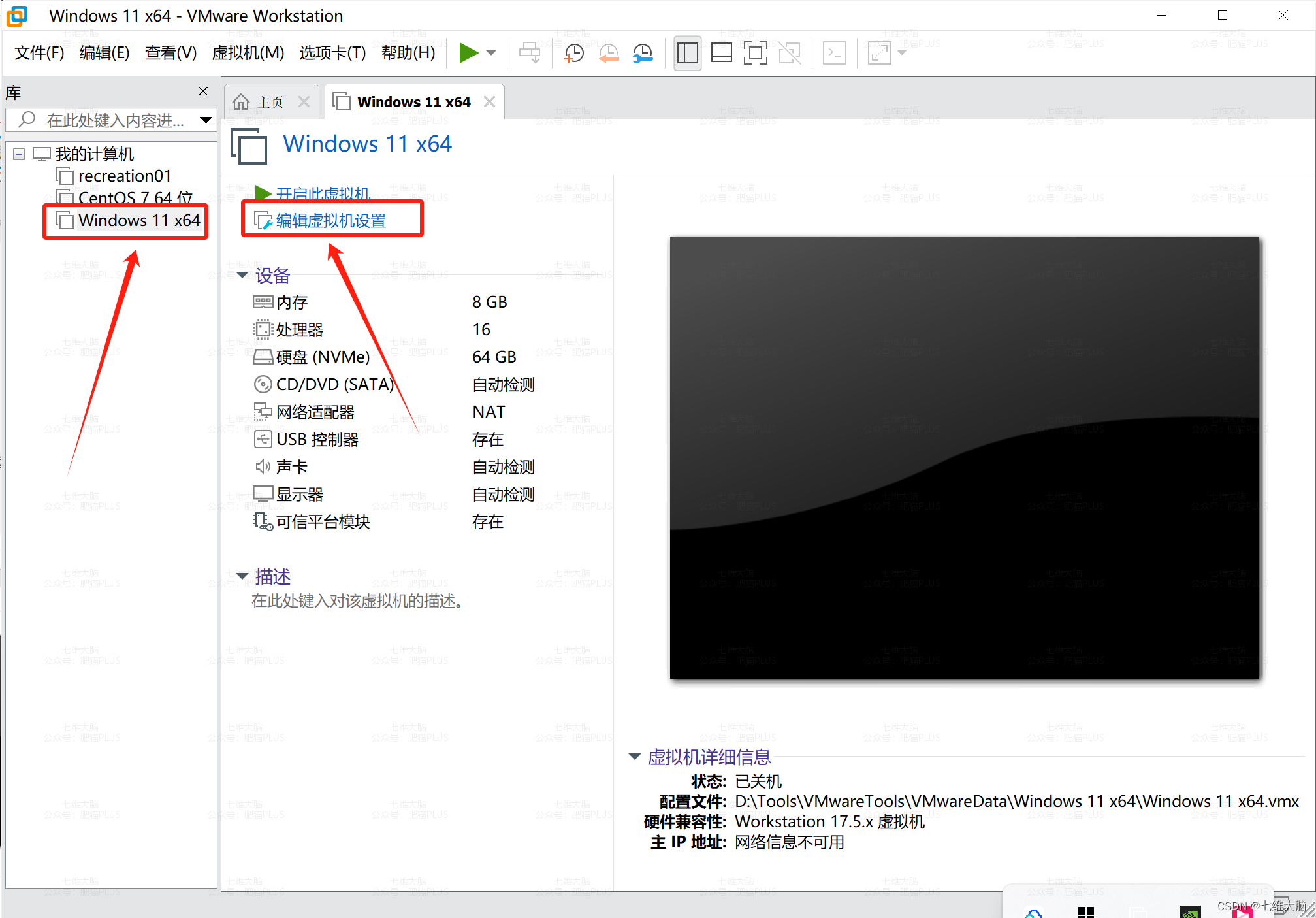Click the 8 GB memory value
Viewport: 1316px width, 918px height.
(490, 303)
